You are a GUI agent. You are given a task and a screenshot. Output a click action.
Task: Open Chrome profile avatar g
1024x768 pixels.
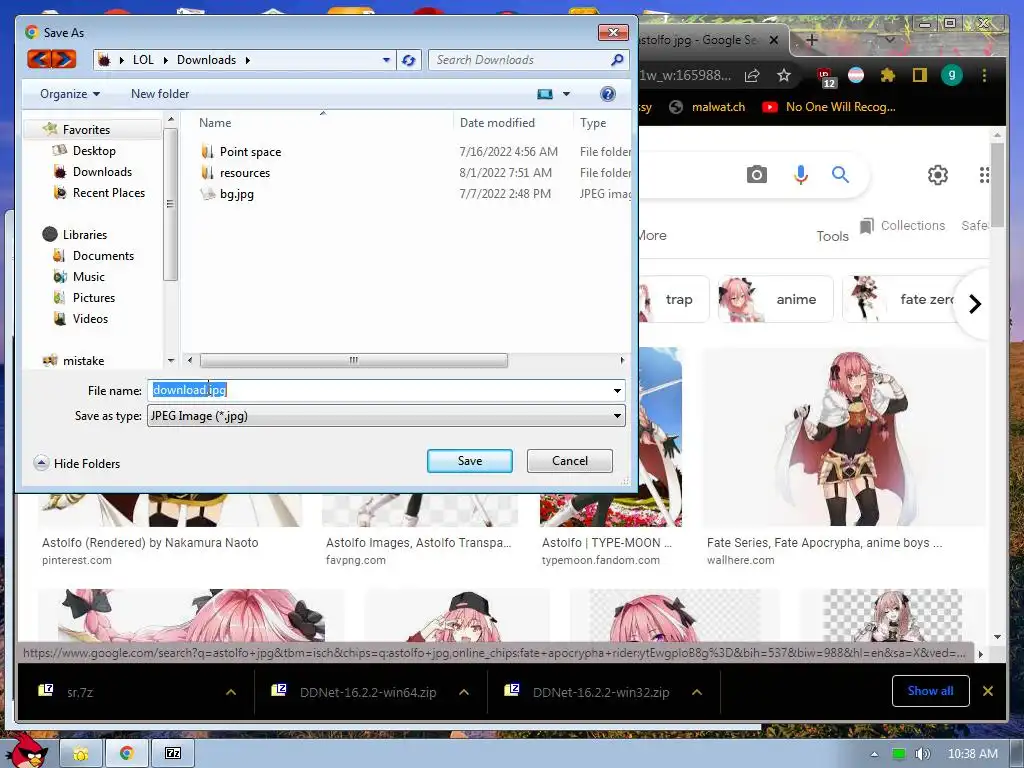pos(952,75)
